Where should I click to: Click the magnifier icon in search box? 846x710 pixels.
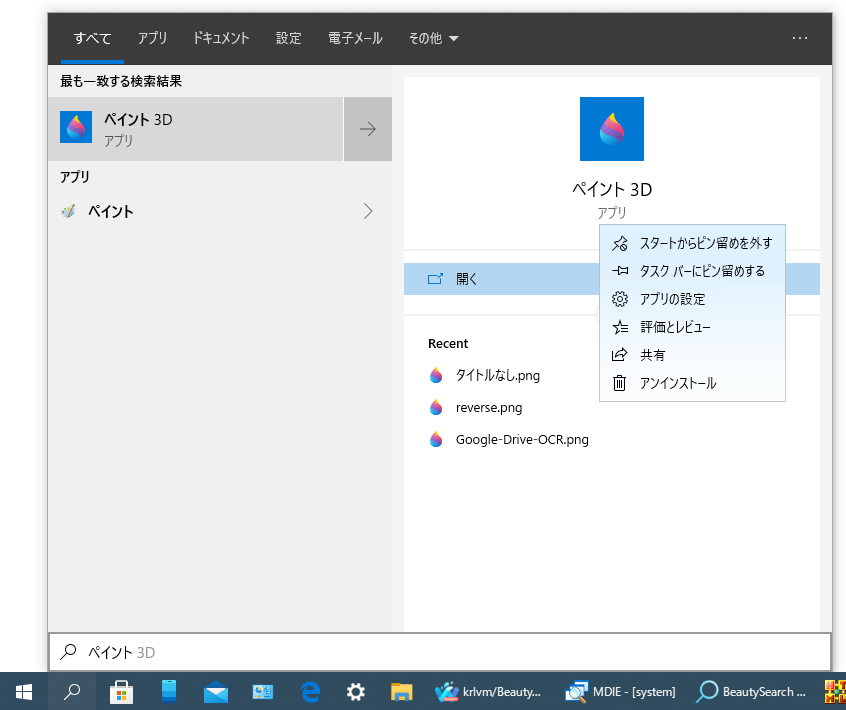coord(68,652)
